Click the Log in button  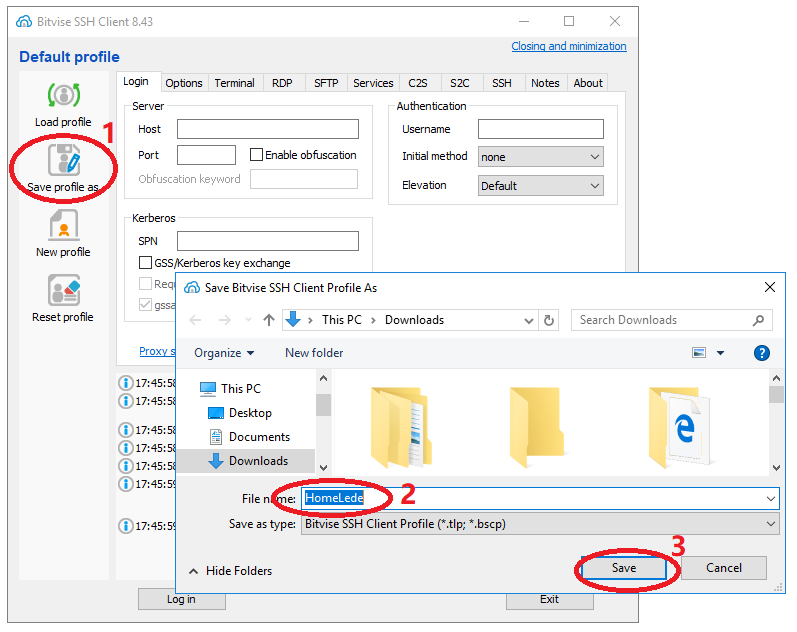181,599
